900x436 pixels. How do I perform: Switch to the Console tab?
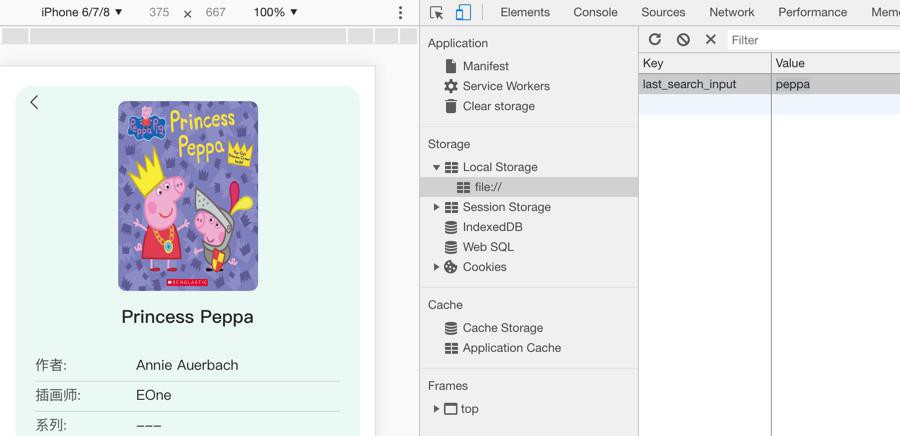click(x=595, y=12)
